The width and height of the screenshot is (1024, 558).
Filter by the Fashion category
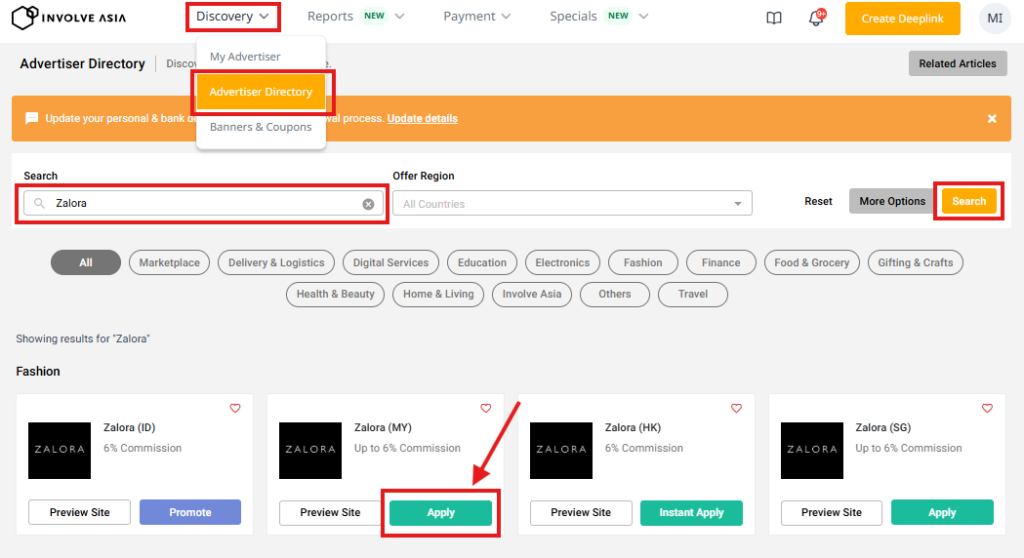click(x=643, y=263)
